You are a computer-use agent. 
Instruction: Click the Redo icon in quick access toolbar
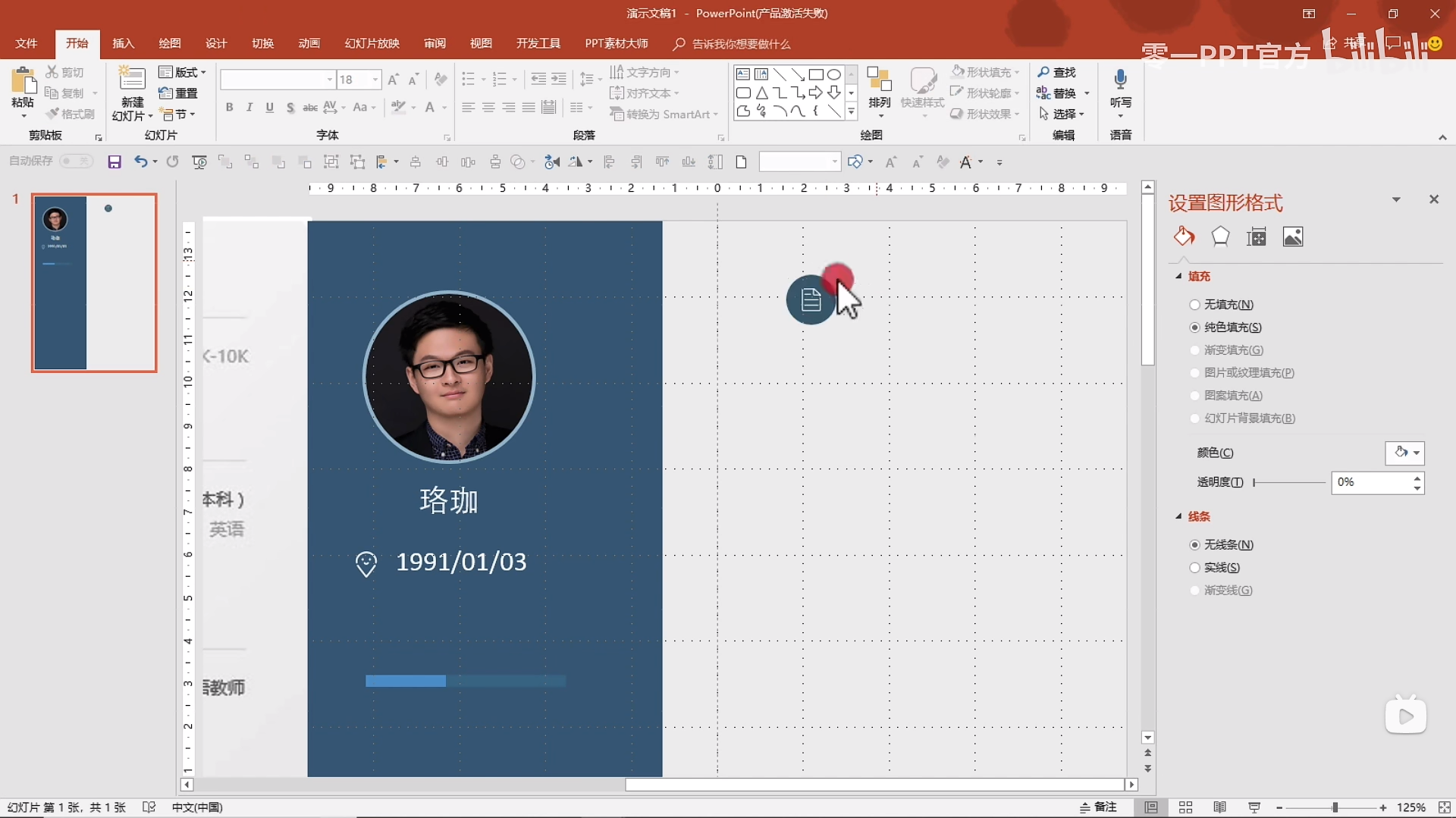pos(173,162)
